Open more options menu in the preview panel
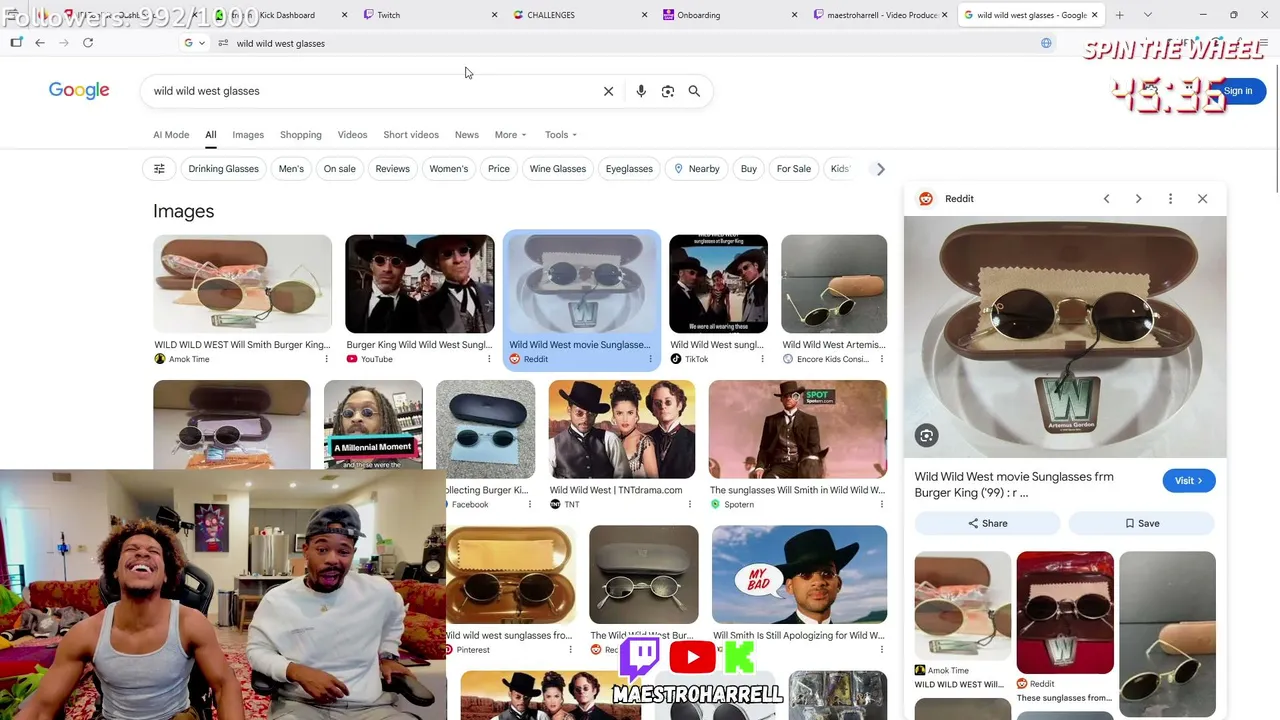The width and height of the screenshot is (1280, 720). (x=1170, y=199)
